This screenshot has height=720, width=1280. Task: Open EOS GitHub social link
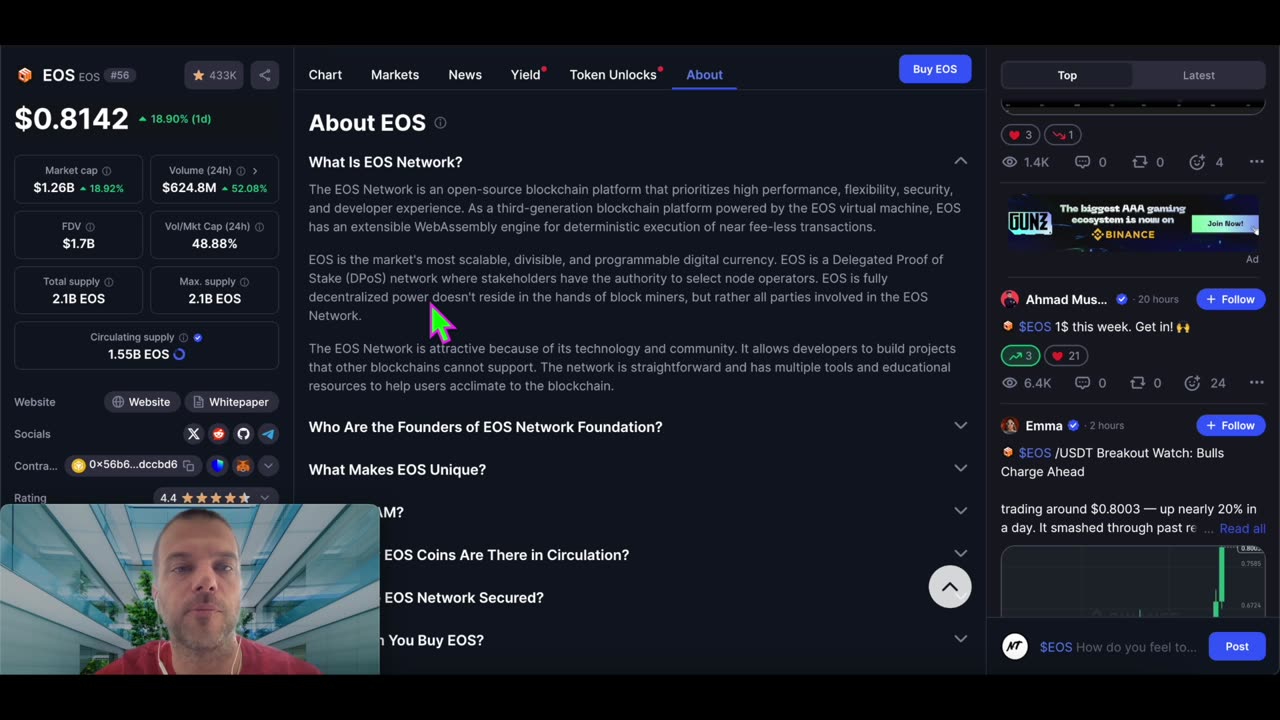[243, 434]
